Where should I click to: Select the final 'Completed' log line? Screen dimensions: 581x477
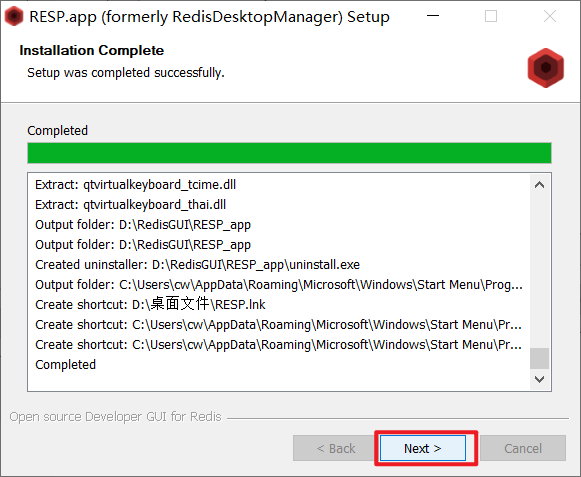point(66,365)
